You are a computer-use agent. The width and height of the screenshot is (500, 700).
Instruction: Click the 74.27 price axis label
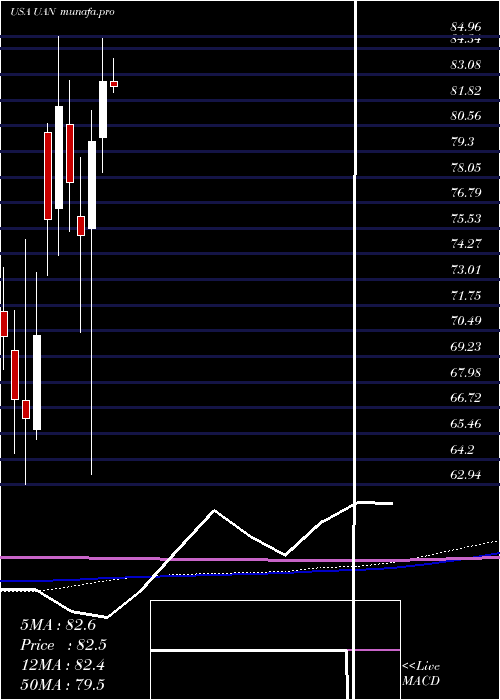point(466,244)
